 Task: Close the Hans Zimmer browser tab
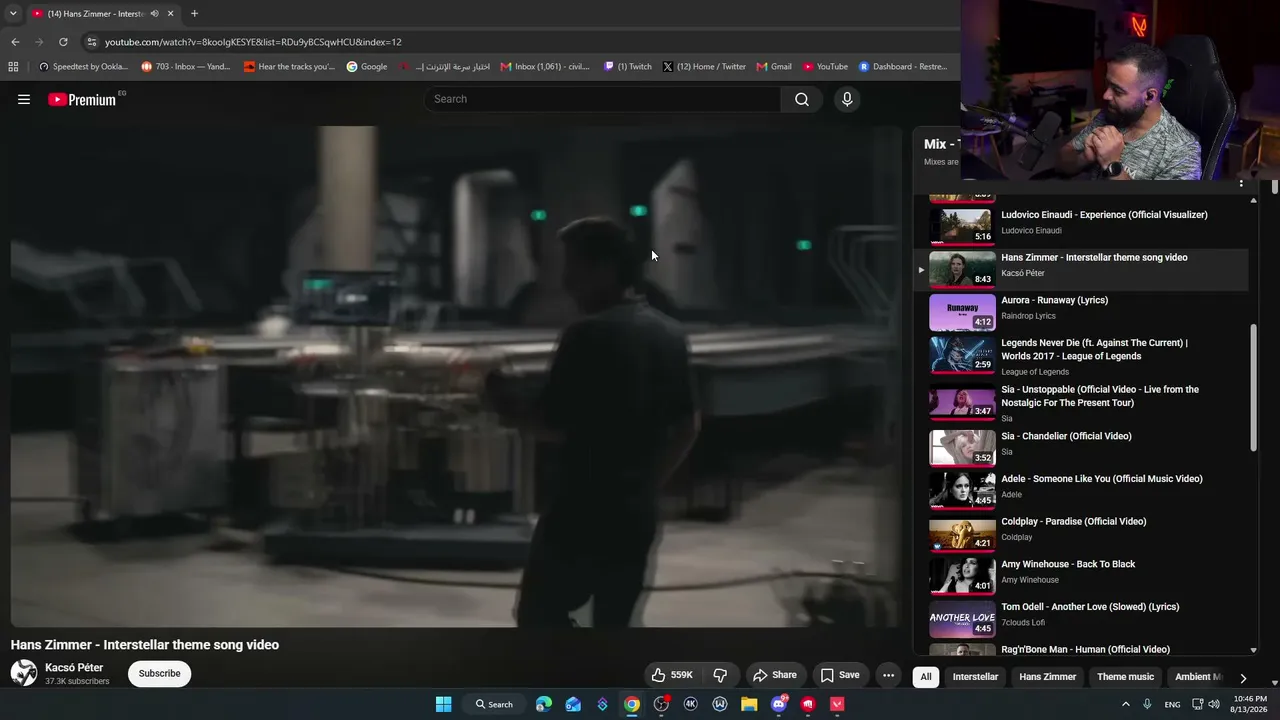[x=170, y=14]
